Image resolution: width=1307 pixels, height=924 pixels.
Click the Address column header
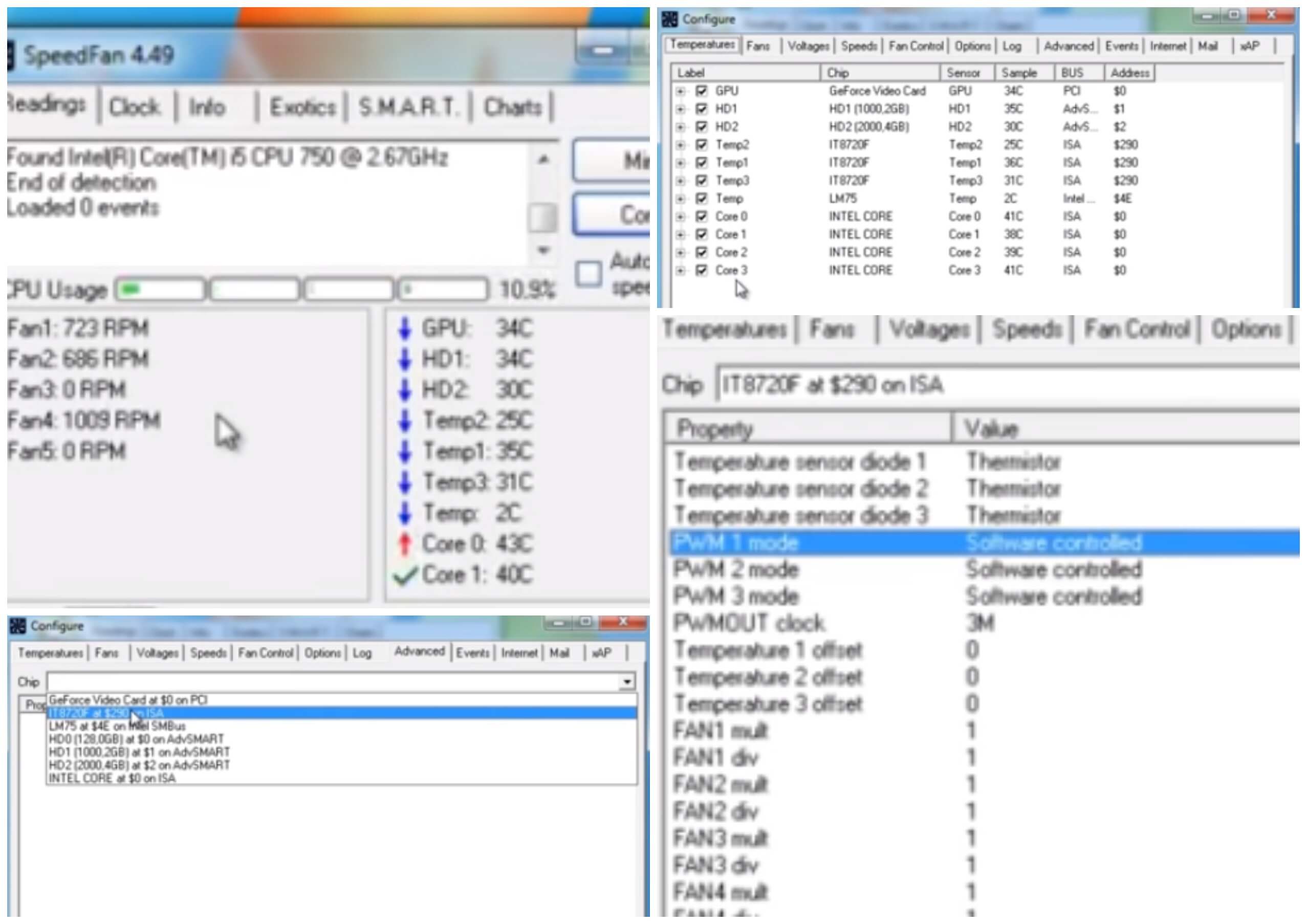click(1130, 73)
